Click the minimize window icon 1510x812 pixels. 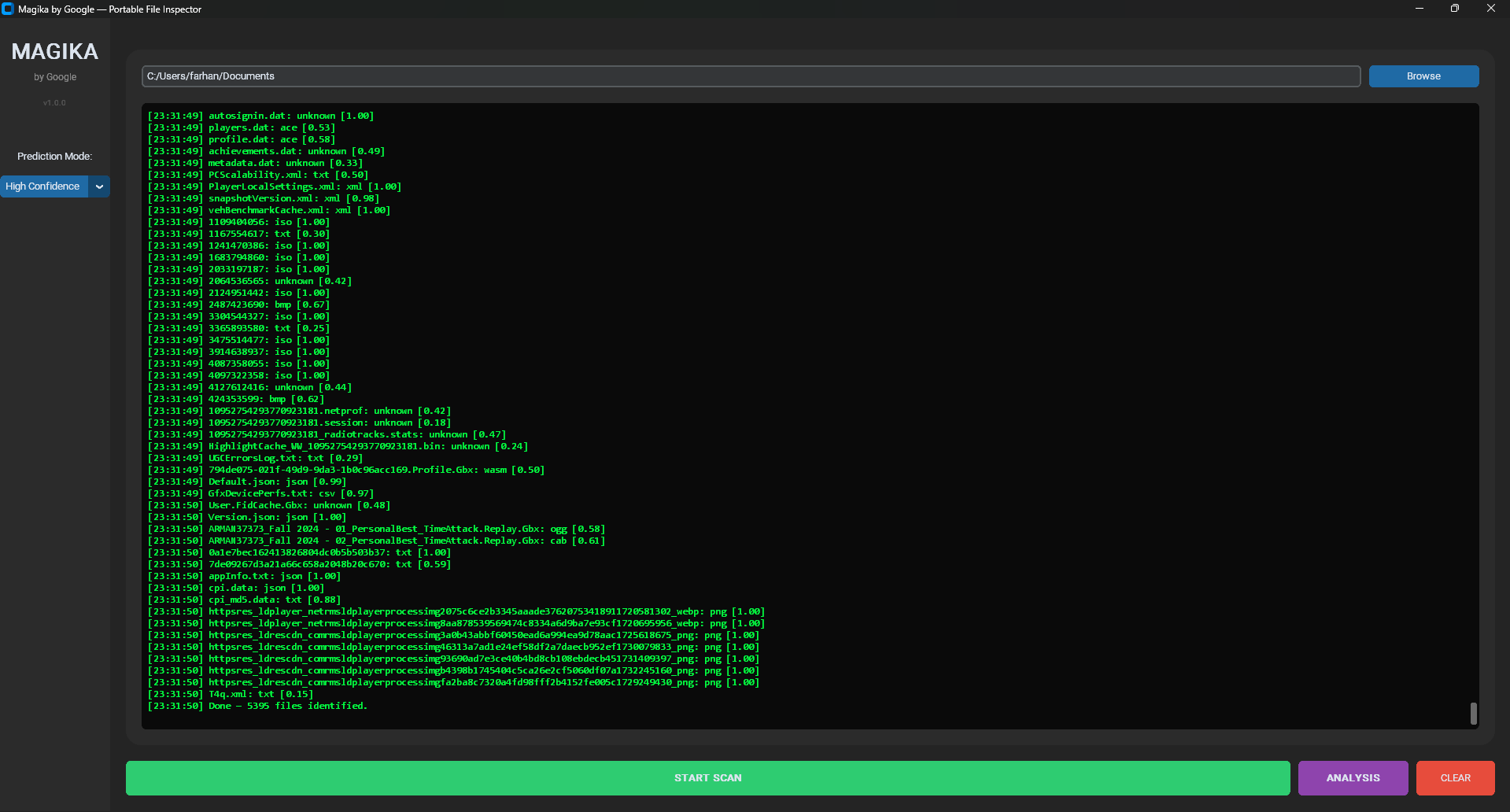coord(1420,9)
